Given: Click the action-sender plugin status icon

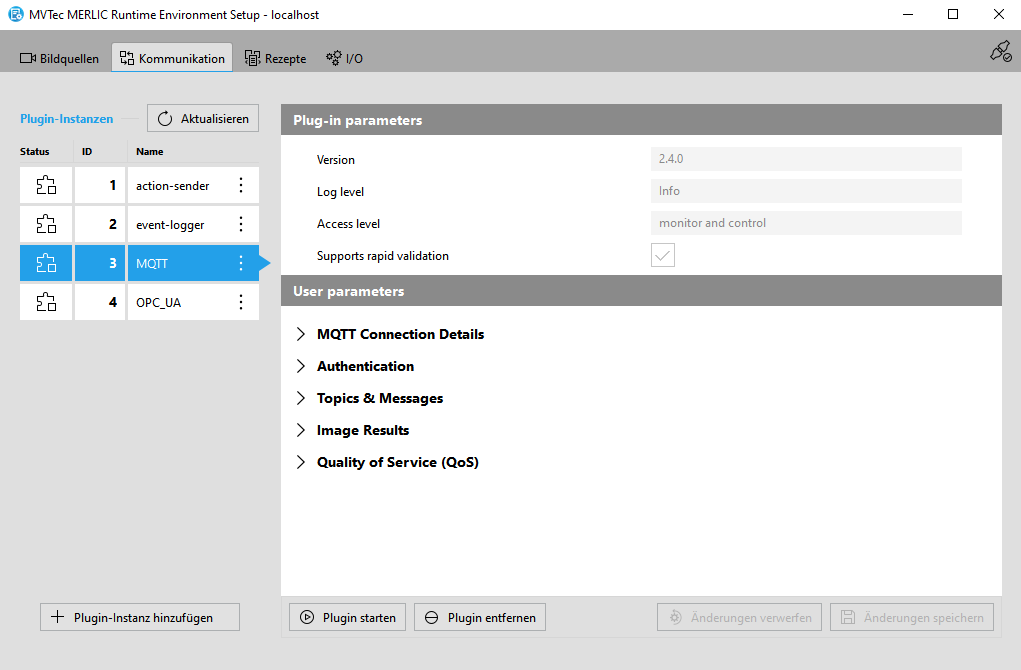Looking at the screenshot, I should [46, 185].
